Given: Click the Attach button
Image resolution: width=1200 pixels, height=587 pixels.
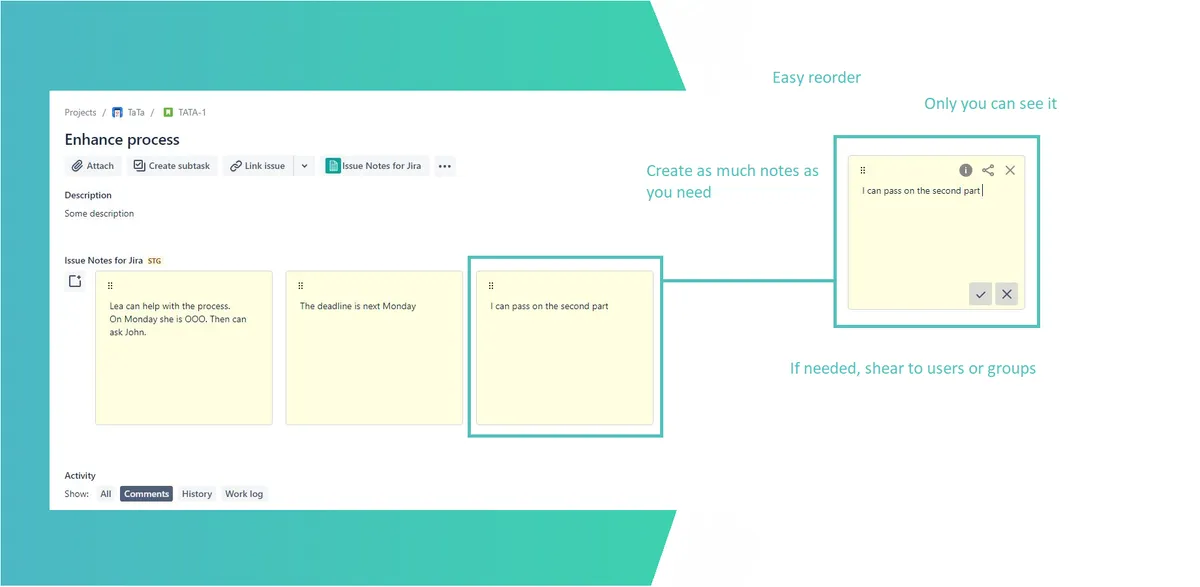Looking at the screenshot, I should (x=93, y=166).
